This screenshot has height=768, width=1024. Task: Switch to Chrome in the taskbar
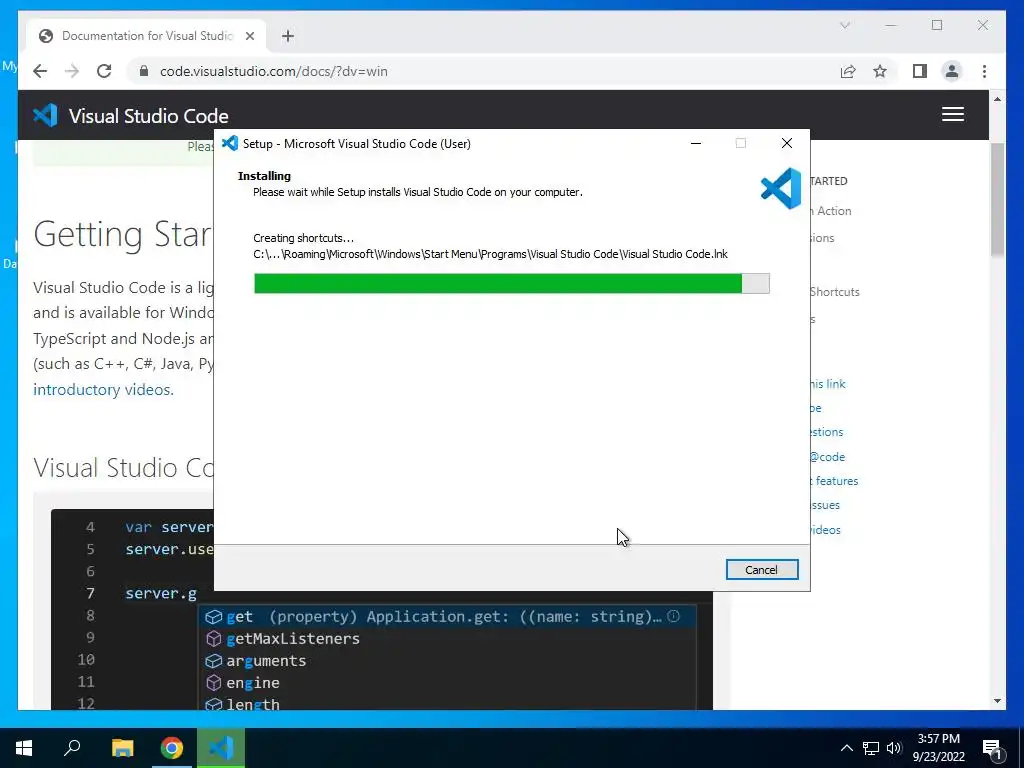(172, 748)
